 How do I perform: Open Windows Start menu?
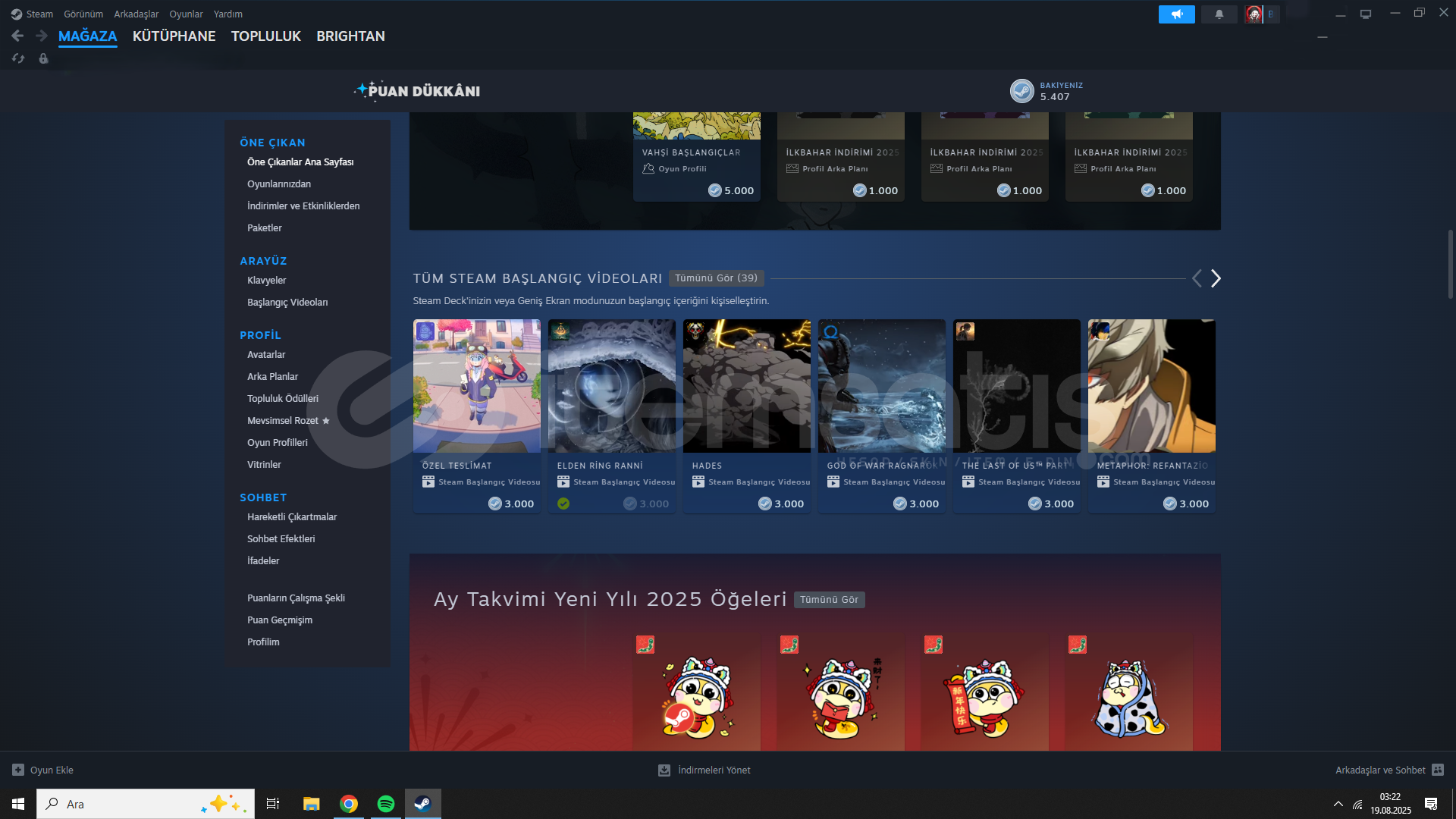18,804
